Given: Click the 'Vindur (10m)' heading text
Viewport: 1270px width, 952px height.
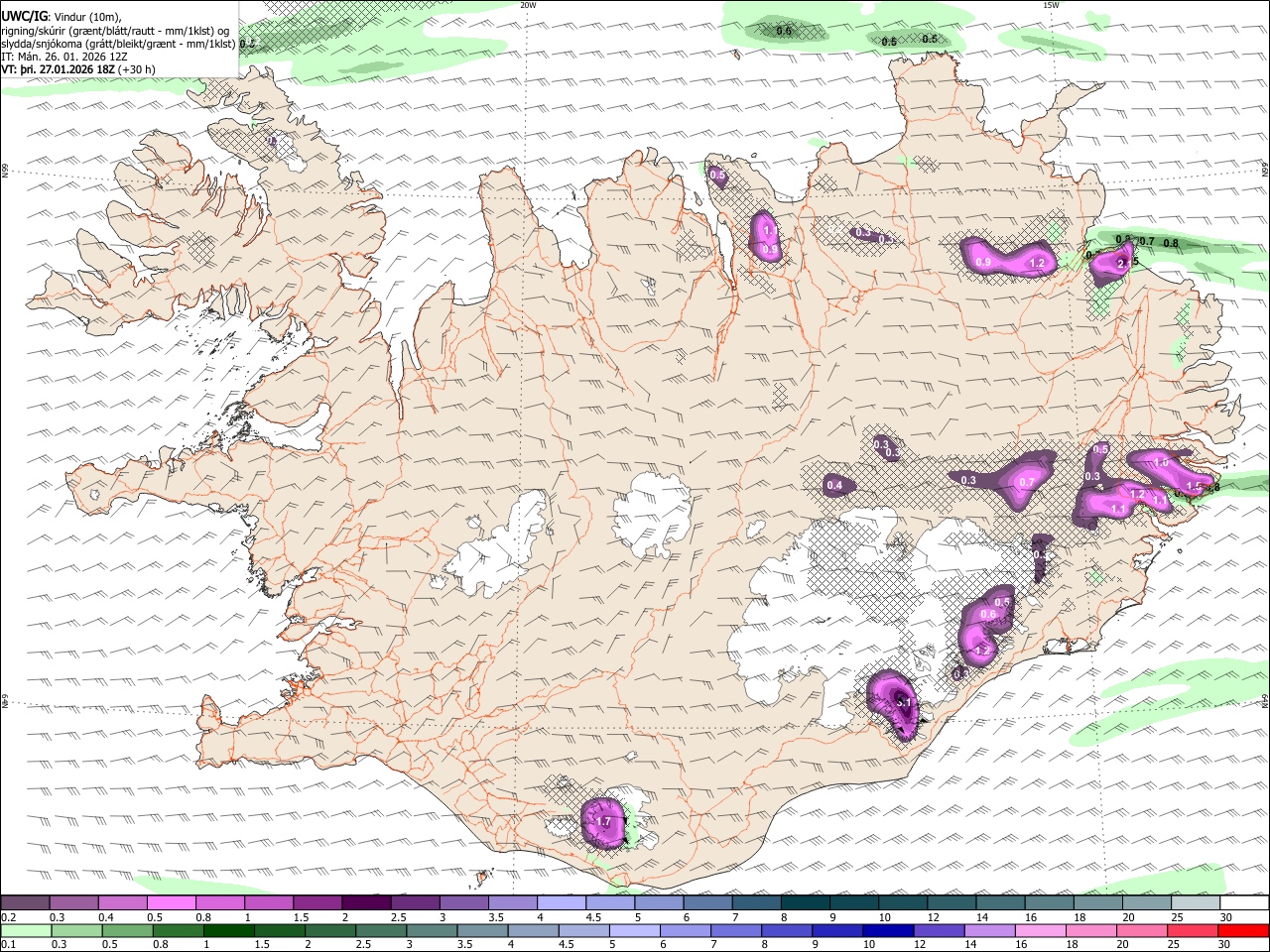Looking at the screenshot, I should point(88,17).
